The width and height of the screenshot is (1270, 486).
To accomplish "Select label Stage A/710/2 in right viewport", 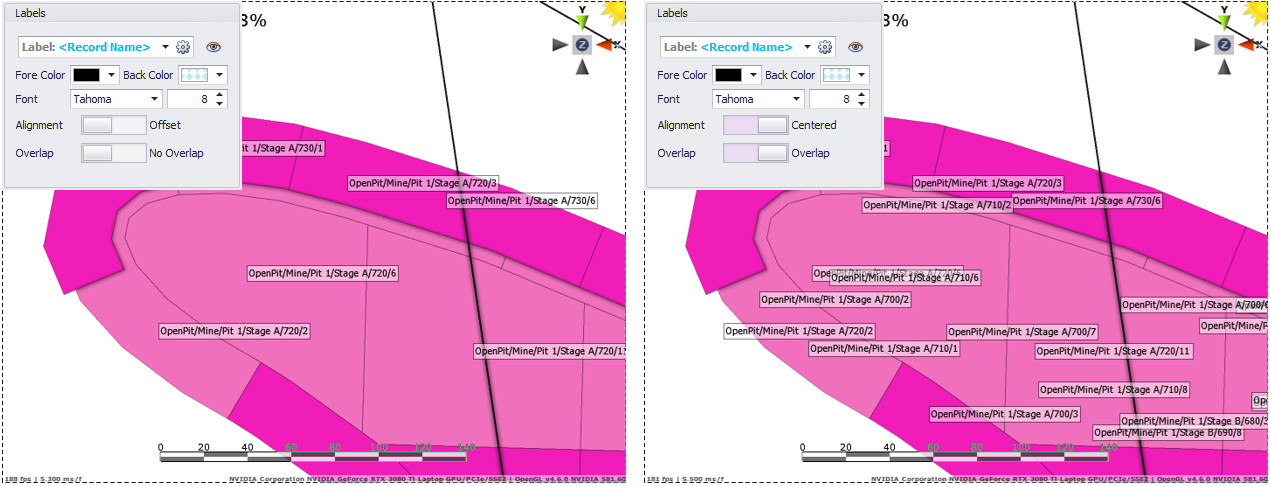I will coord(938,205).
